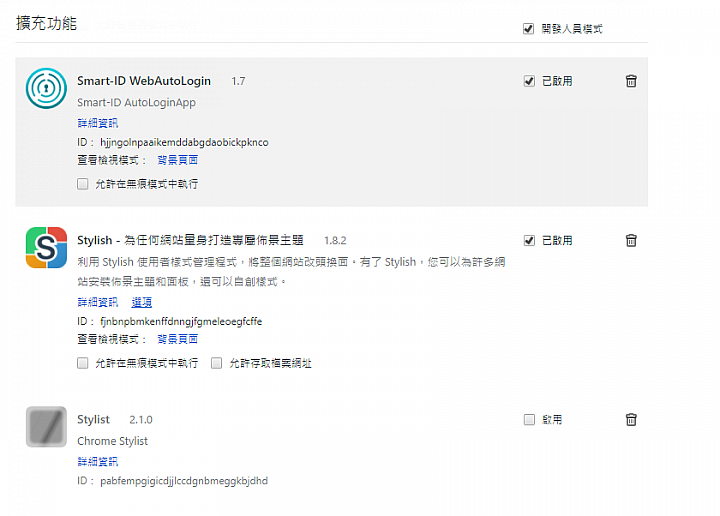720x516 pixels.
Task: Allow Smart-ID WebAutoLogin in incognito mode
Action: [83, 184]
